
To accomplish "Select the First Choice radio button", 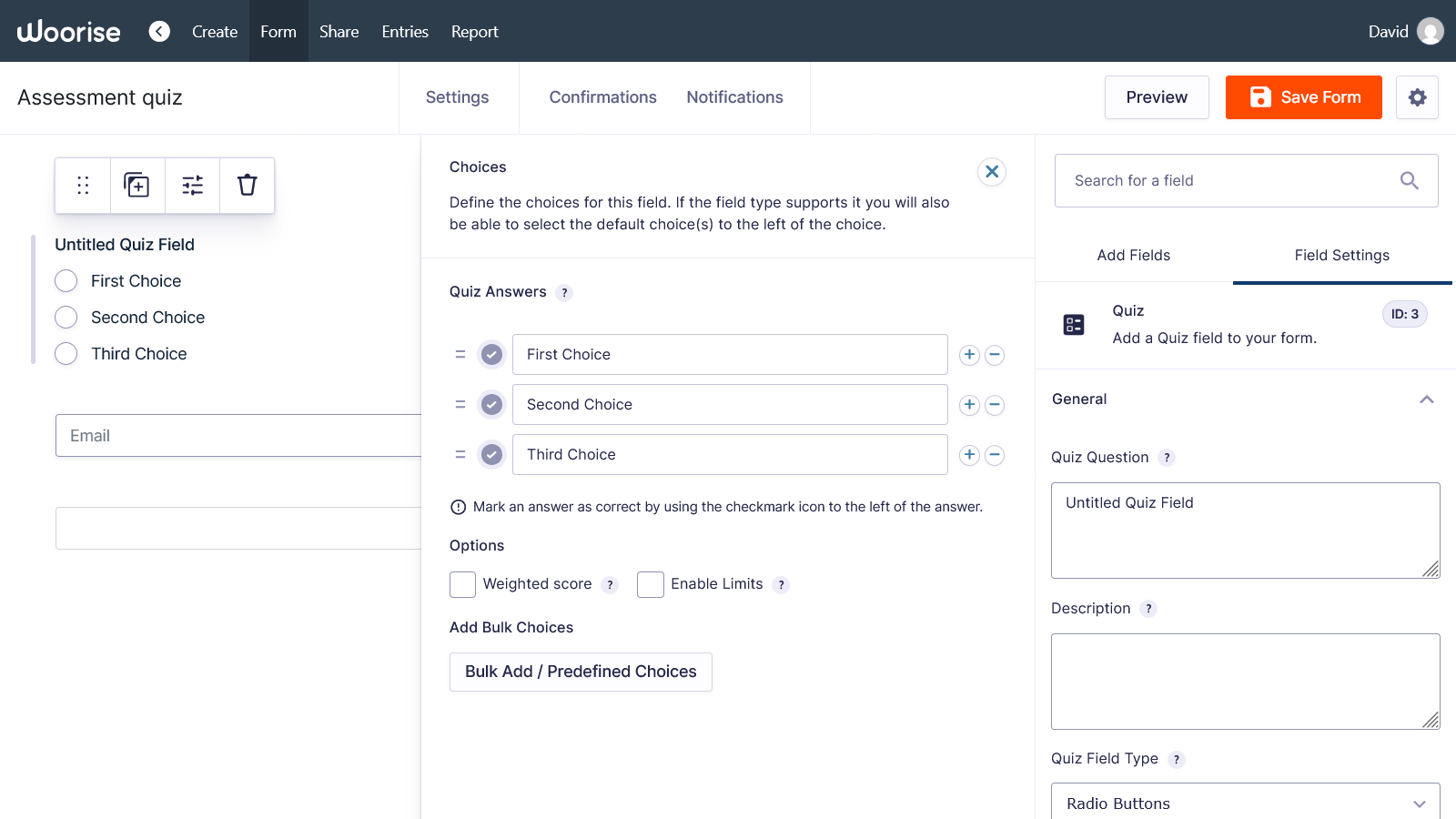I will tap(66, 281).
